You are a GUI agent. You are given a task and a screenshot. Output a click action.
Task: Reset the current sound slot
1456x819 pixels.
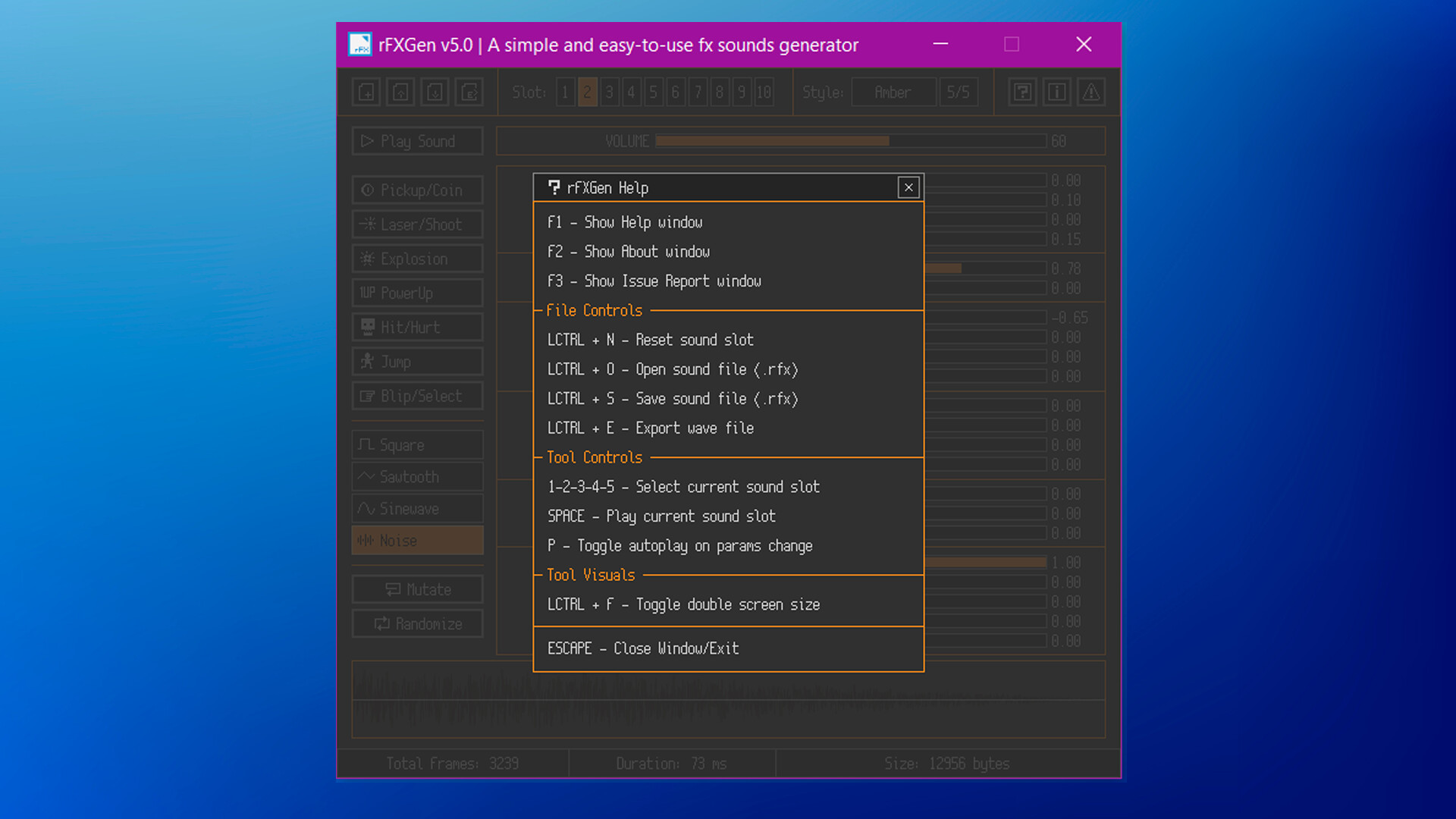365,92
